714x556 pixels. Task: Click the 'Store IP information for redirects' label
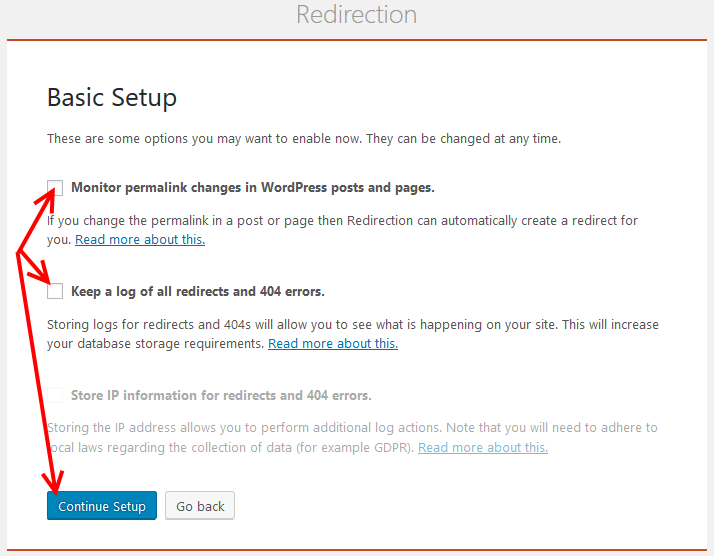point(221,395)
